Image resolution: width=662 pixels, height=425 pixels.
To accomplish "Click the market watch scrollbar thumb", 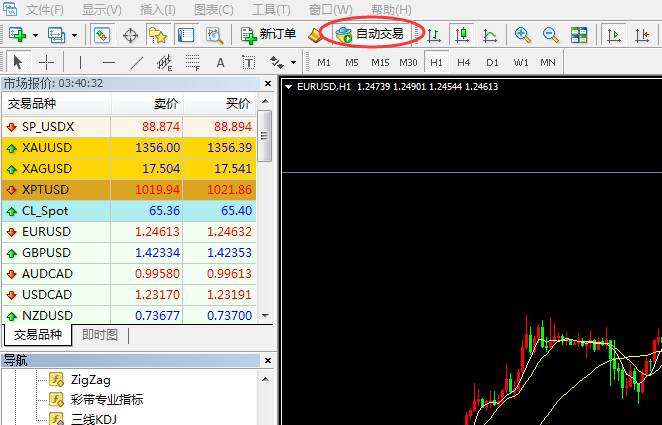I will pyautogui.click(x=265, y=135).
